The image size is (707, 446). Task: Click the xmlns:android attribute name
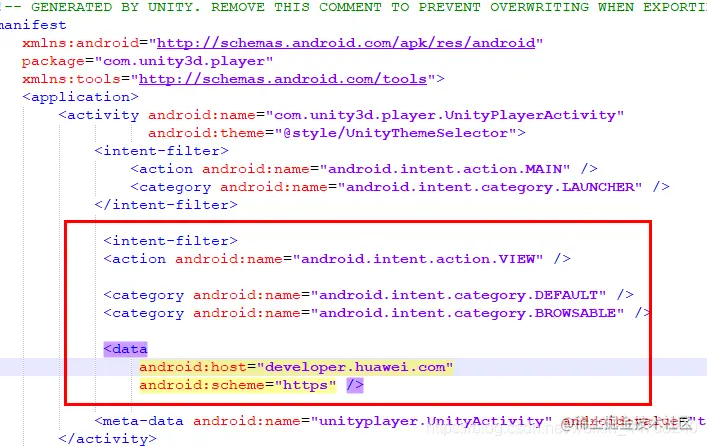tap(80, 43)
